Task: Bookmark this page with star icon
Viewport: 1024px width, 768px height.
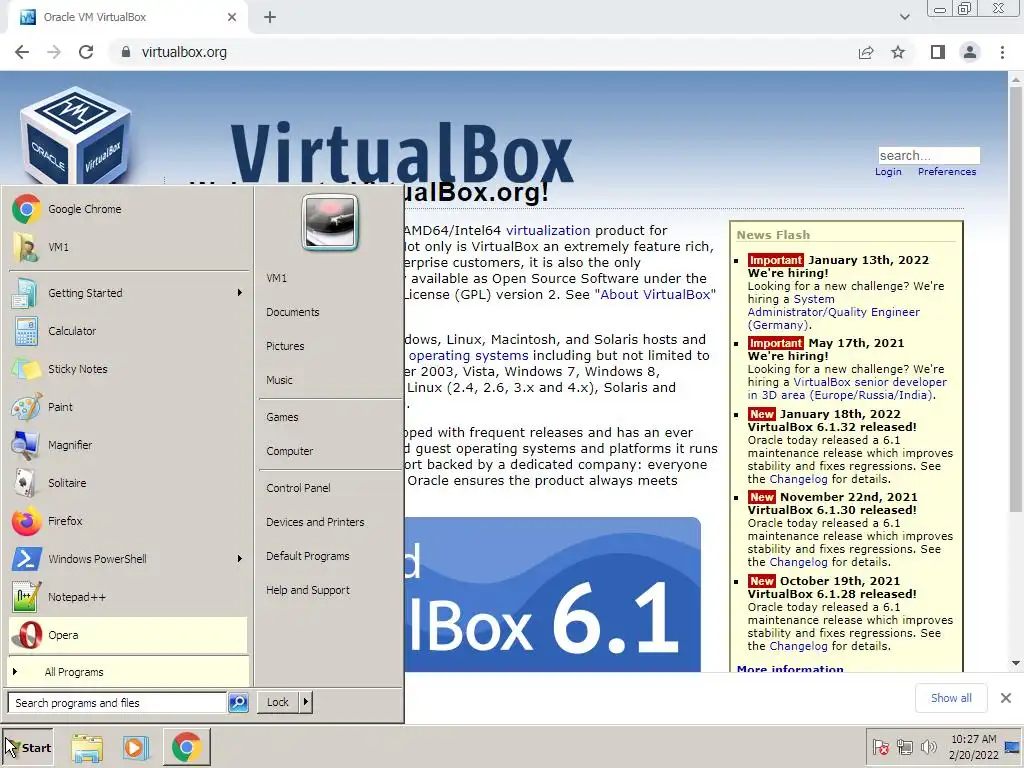Action: (898, 52)
